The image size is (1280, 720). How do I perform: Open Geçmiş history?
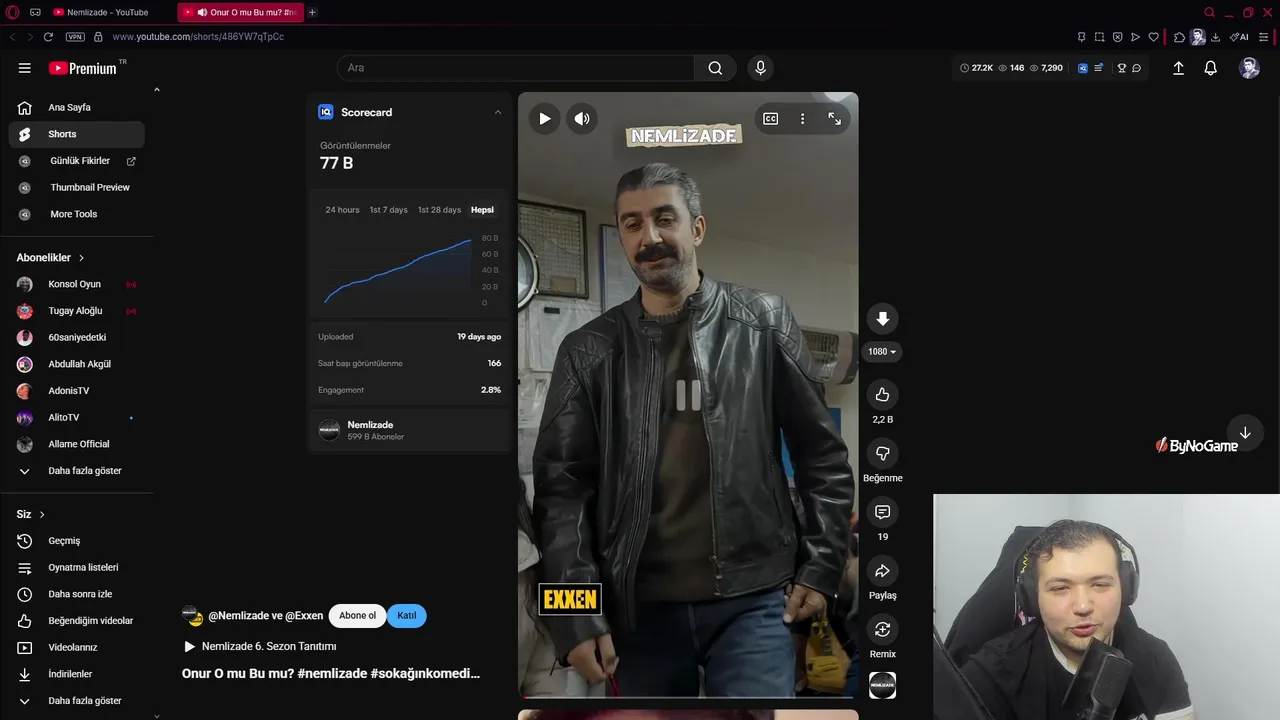coord(76,541)
